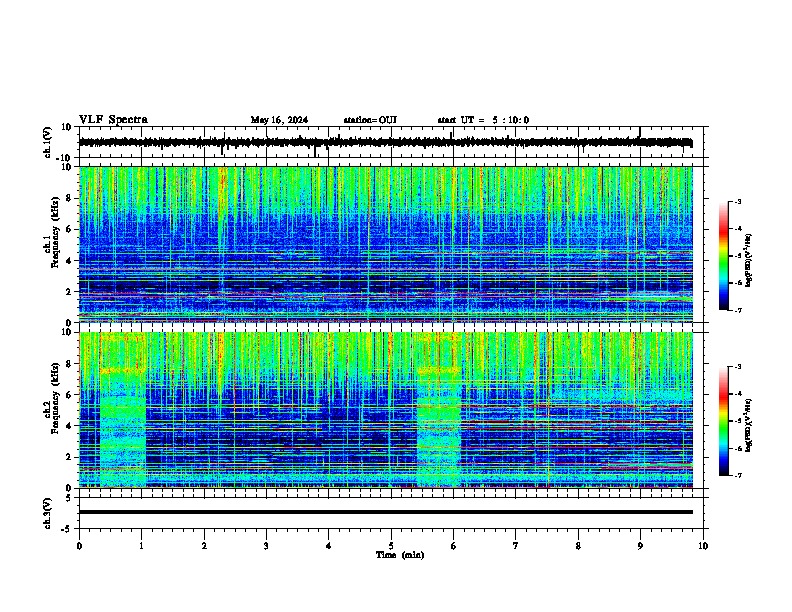Click inside the ch.1 frequency spectrogram

pyautogui.click(x=386, y=244)
